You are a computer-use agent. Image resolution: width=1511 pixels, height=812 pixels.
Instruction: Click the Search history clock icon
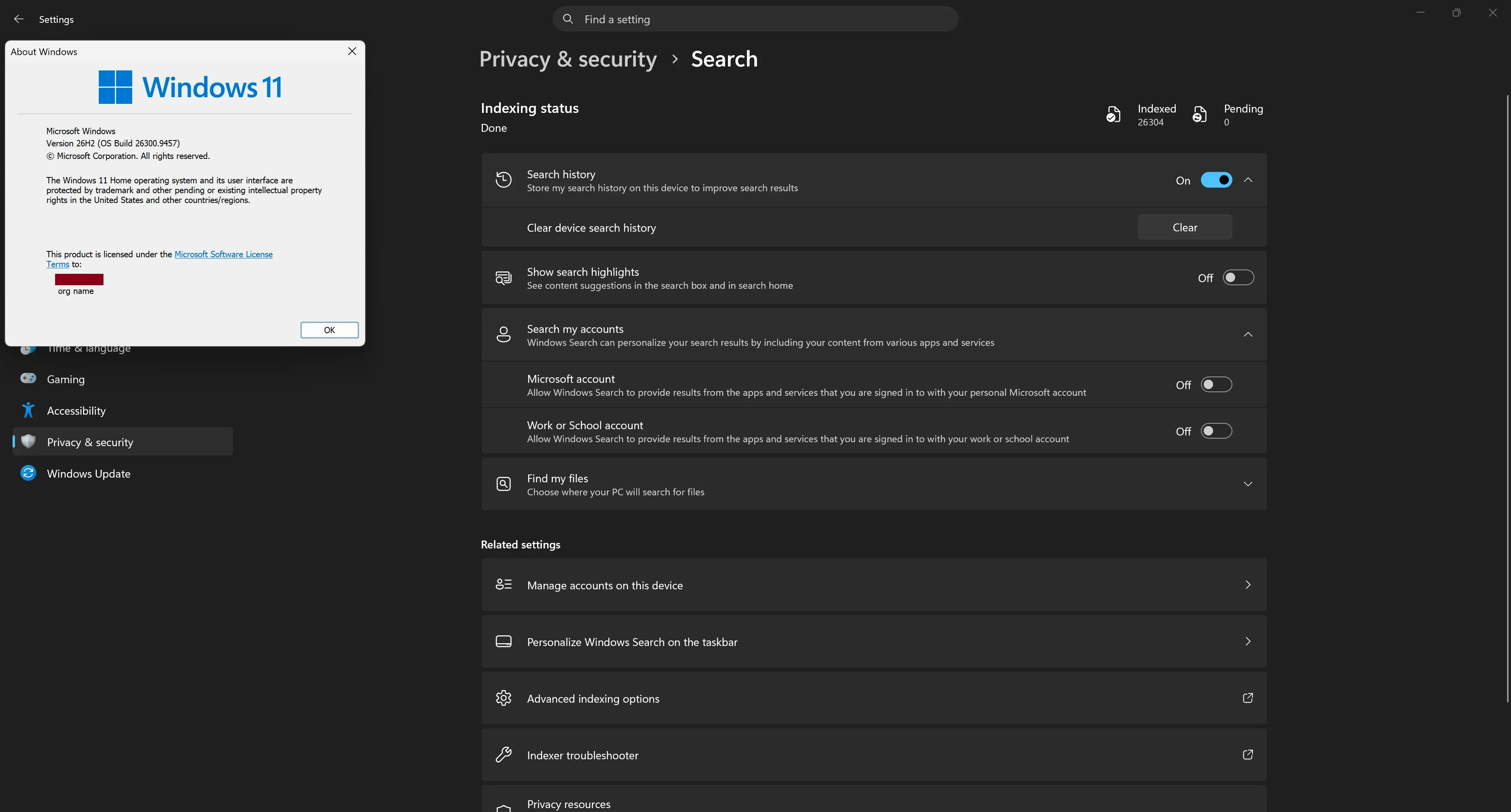coord(503,180)
